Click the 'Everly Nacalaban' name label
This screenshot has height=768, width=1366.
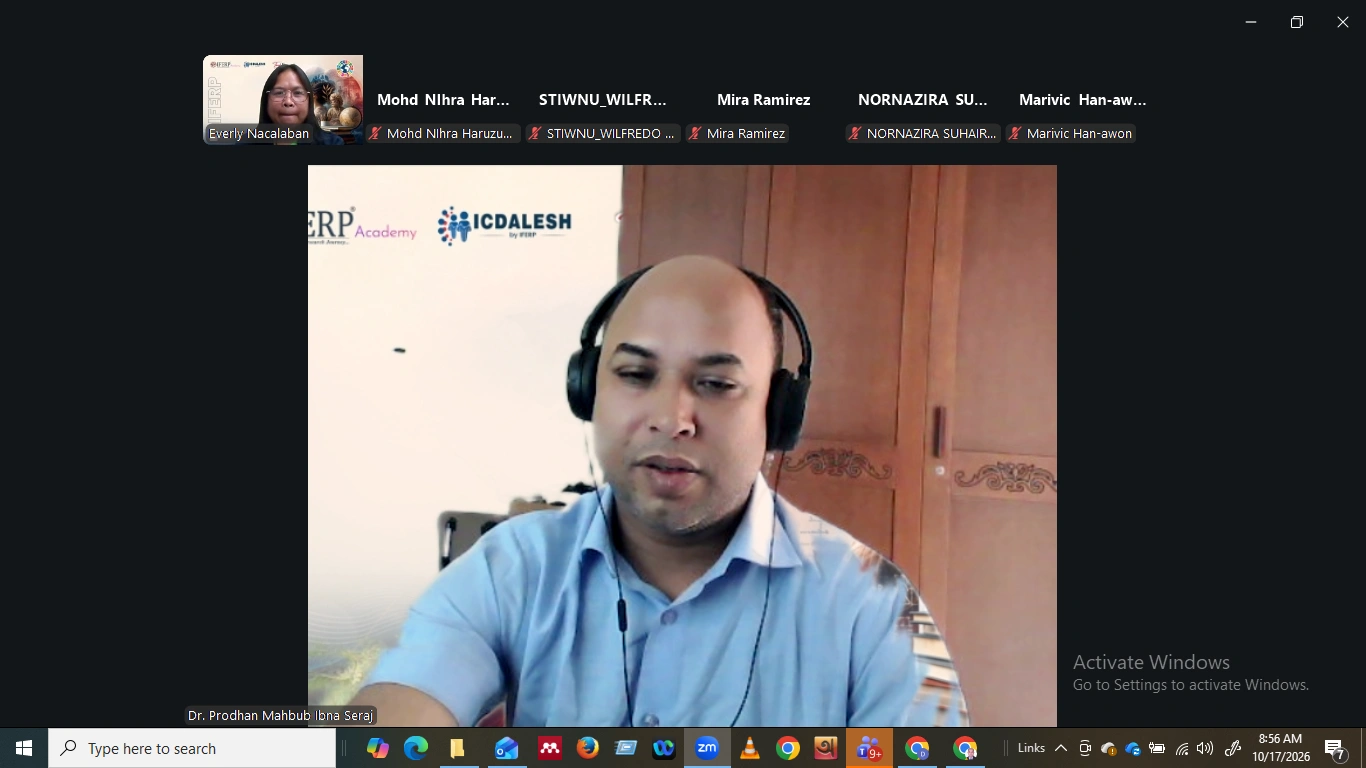click(259, 134)
